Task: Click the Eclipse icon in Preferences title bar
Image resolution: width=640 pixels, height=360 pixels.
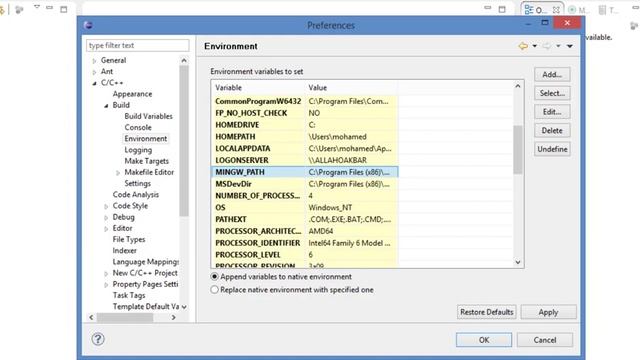Action: (88, 25)
